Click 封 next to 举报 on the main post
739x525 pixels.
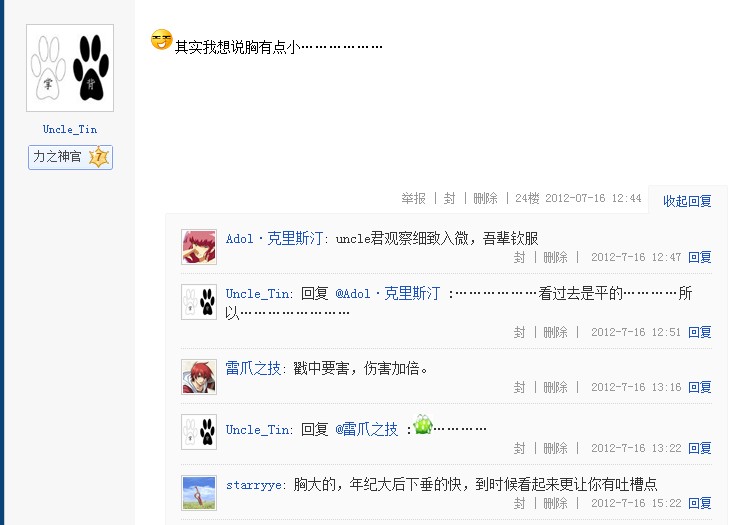point(450,198)
